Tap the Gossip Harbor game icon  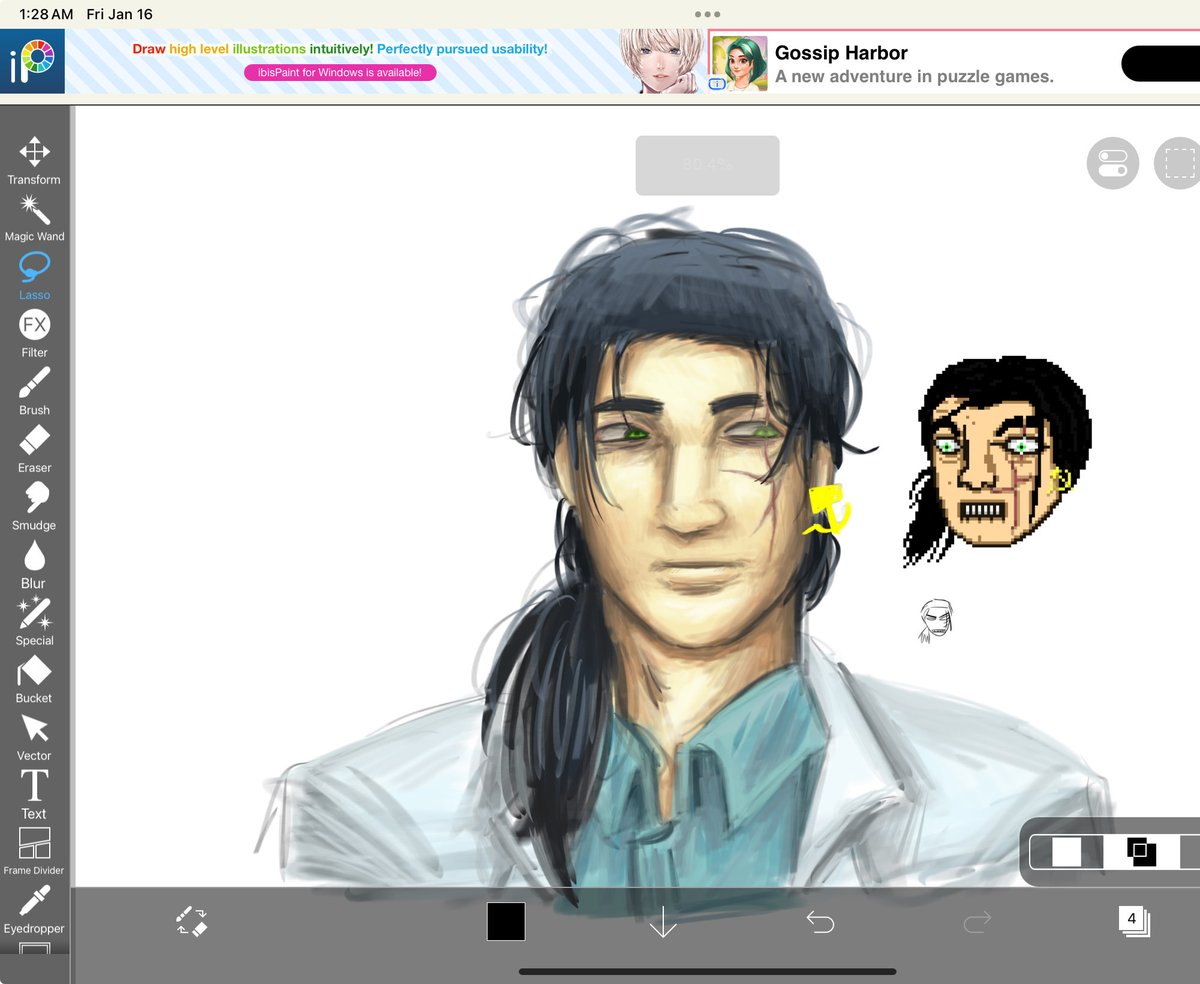740,63
